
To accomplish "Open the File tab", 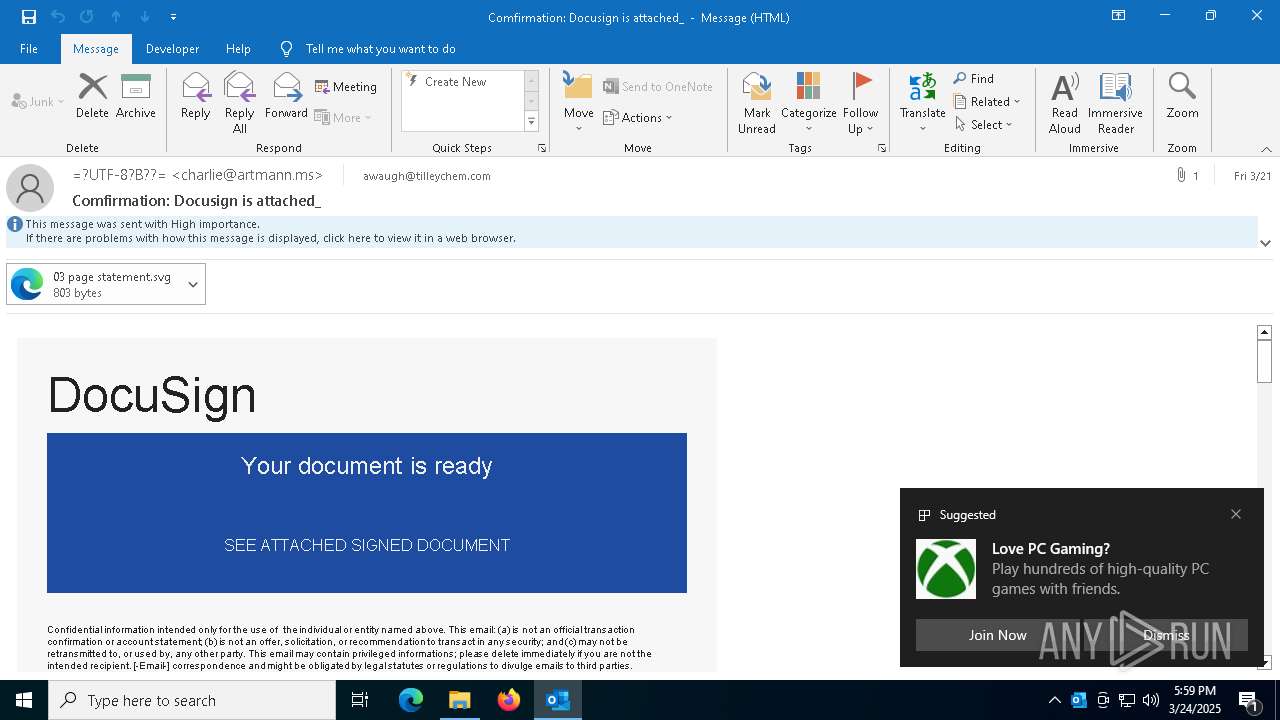I will click(29, 49).
